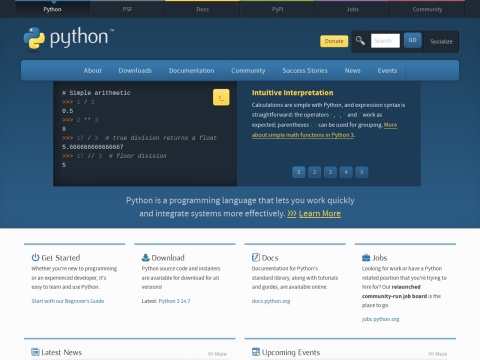This screenshot has height=360, width=480.
Task: Open the Success Stories navigation menu
Action: coord(305,70)
